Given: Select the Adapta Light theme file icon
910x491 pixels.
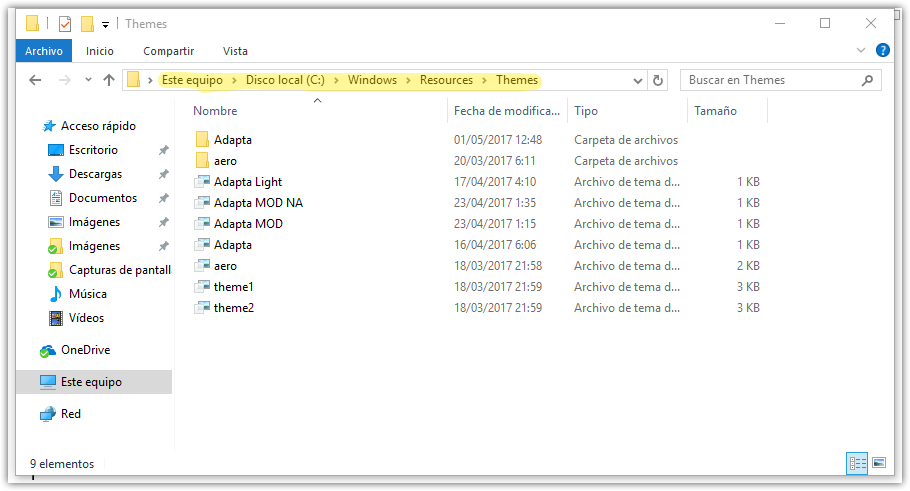Looking at the screenshot, I should (202, 182).
